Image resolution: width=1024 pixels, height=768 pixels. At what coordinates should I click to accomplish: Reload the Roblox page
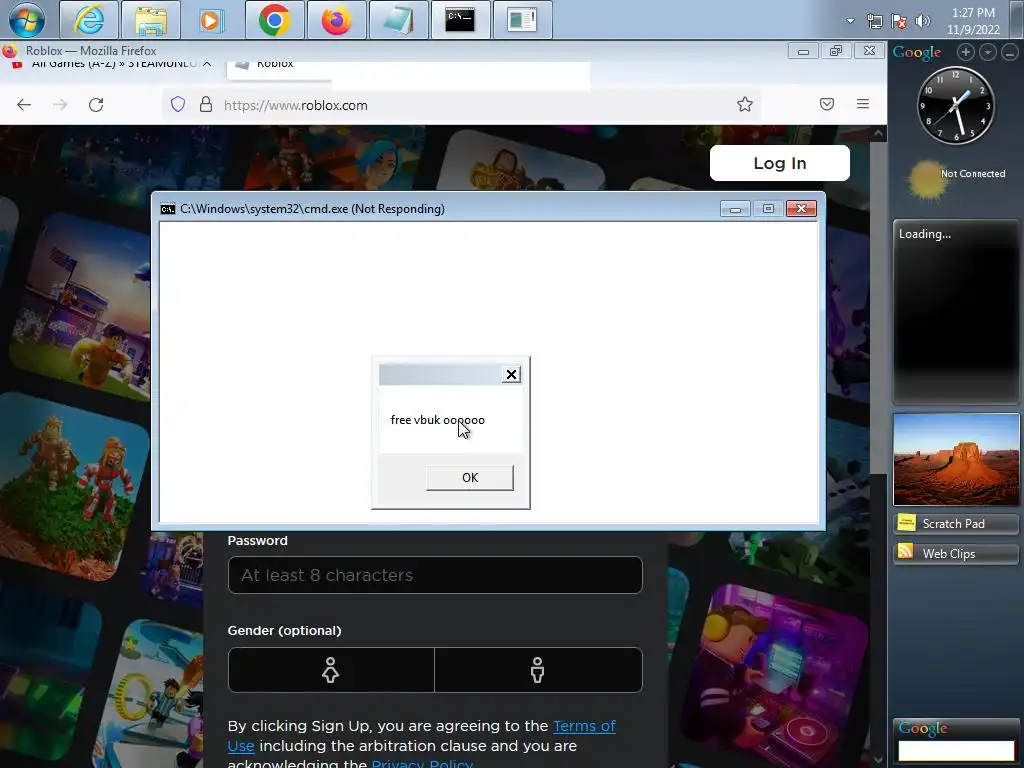(96, 104)
